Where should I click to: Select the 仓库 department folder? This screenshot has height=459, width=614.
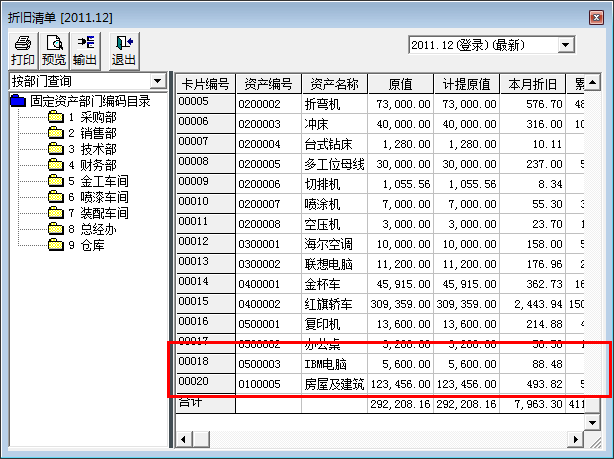(x=76, y=245)
